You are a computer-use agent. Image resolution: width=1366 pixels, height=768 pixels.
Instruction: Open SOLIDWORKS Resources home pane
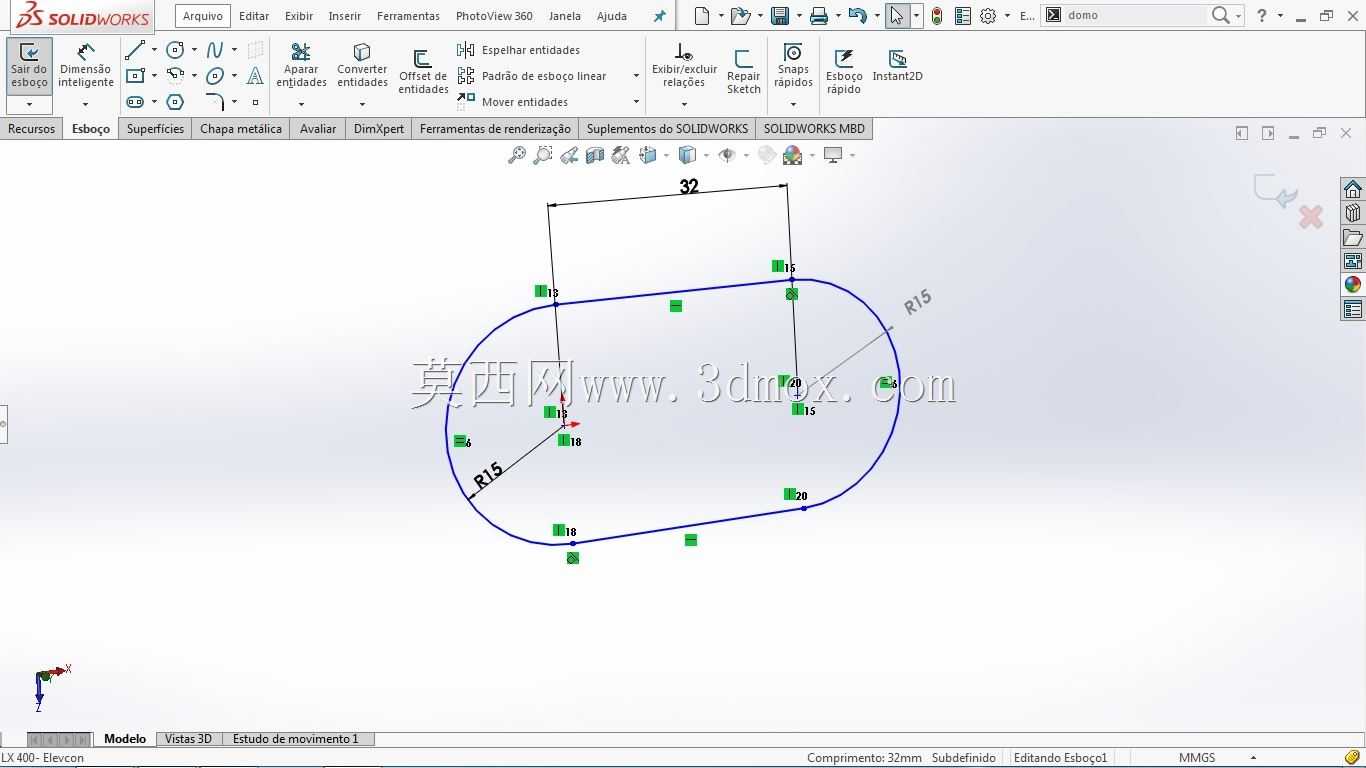[x=1353, y=189]
